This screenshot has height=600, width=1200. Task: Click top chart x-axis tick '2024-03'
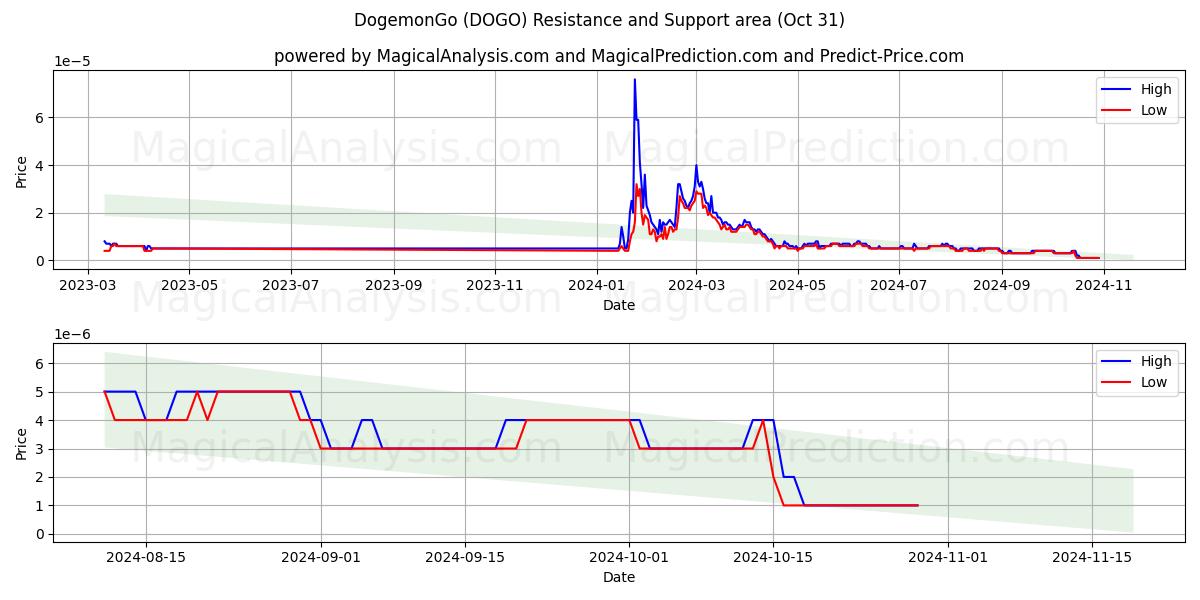(x=696, y=284)
